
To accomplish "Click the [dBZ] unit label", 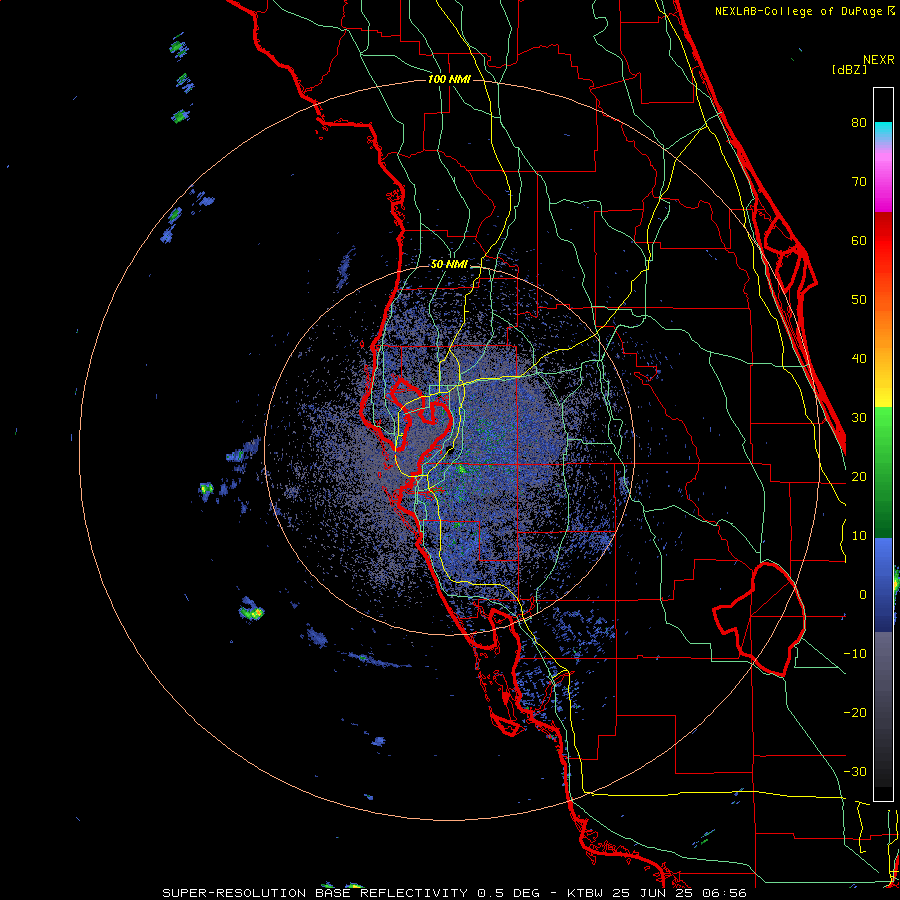I will coord(849,69).
